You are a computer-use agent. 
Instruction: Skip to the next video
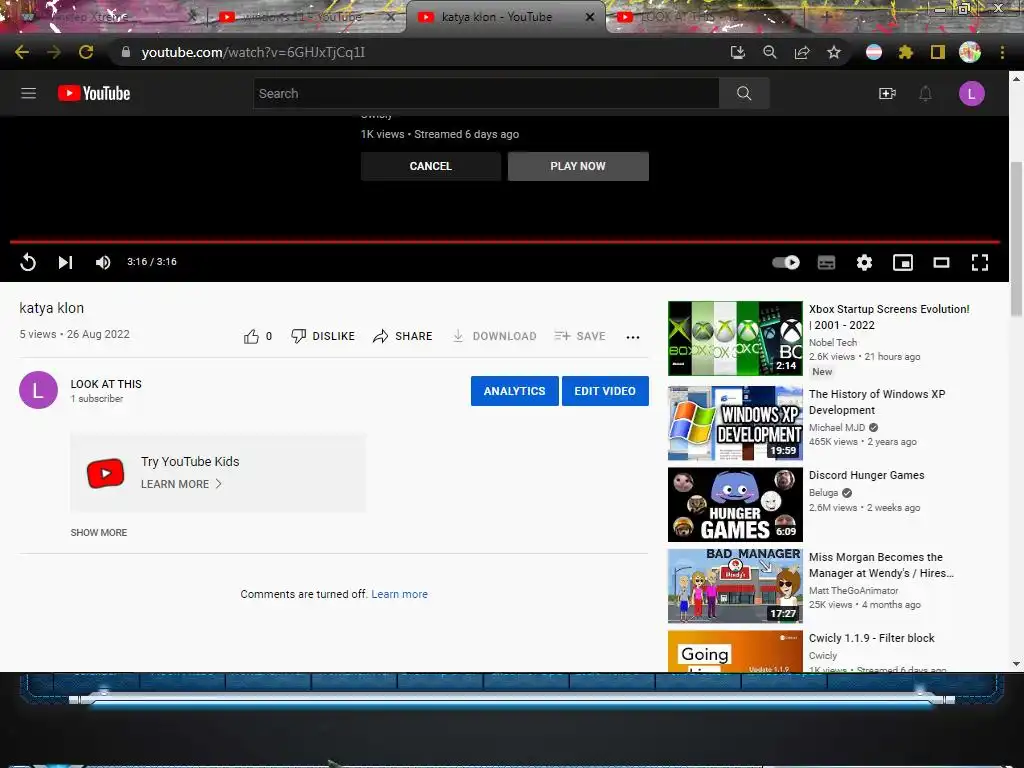click(65, 263)
